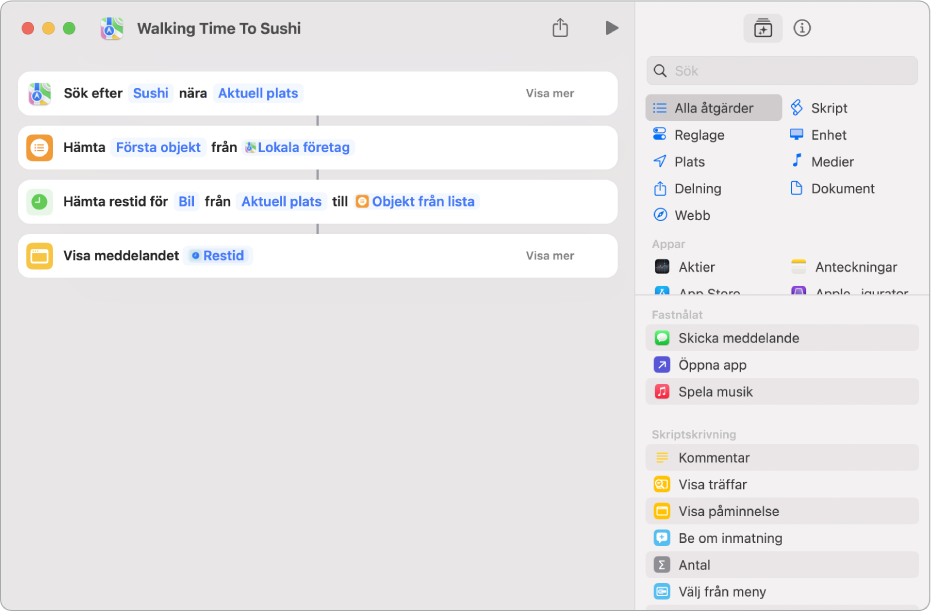
Task: Change the Sushi search term parameter
Action: pos(150,93)
